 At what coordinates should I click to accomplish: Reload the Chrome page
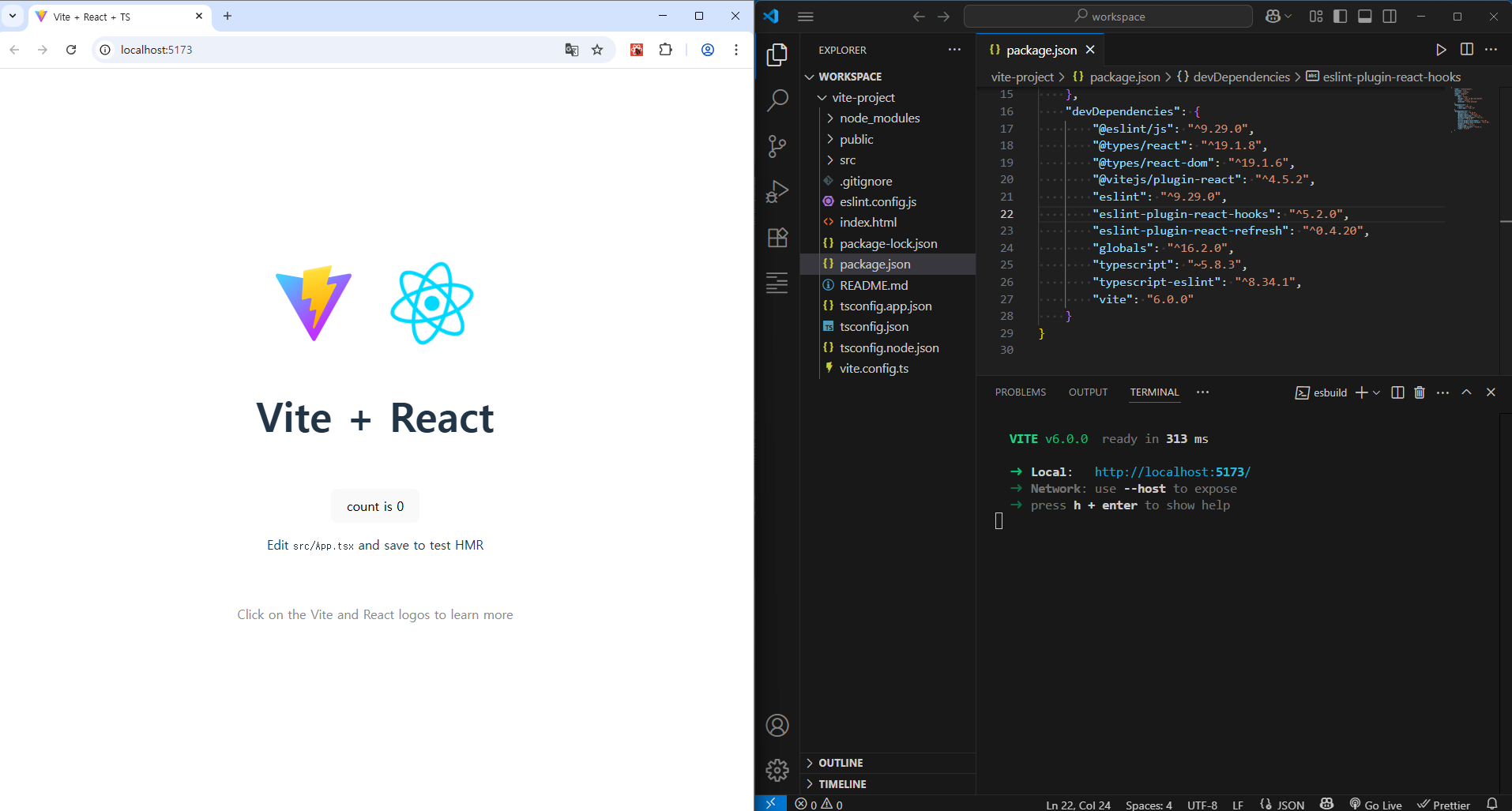[x=71, y=50]
